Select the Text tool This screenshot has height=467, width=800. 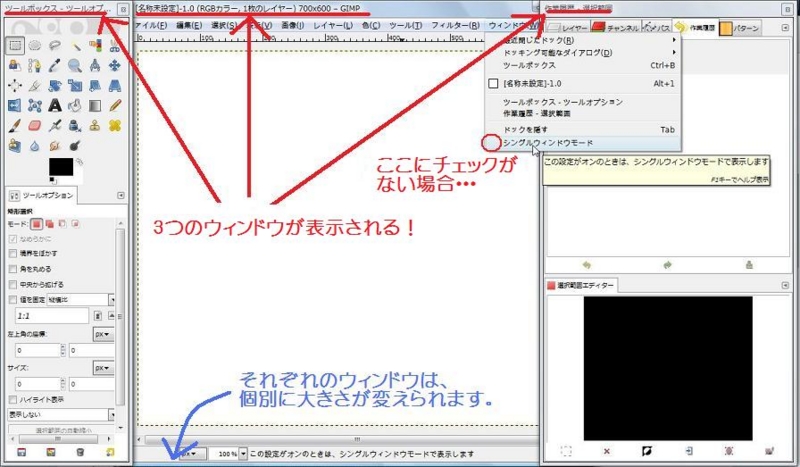[55, 106]
